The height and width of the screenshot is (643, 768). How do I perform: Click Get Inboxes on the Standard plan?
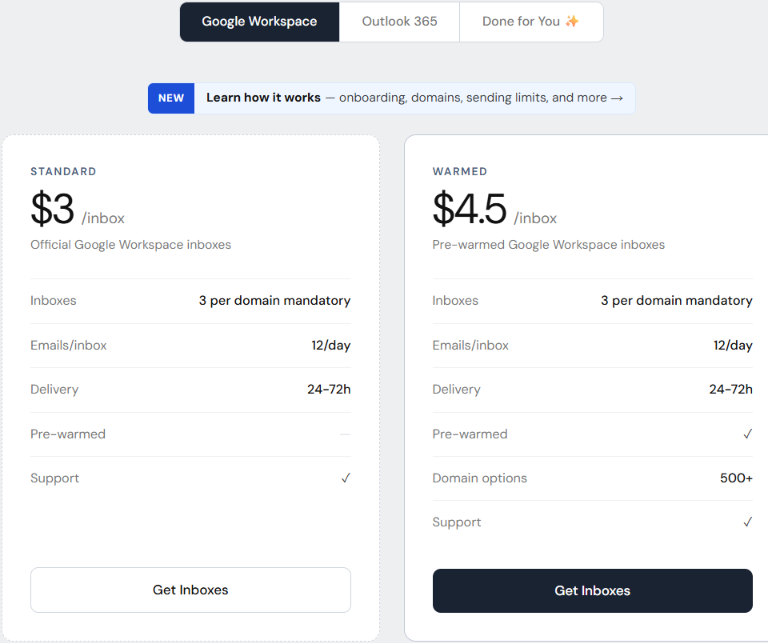(191, 590)
